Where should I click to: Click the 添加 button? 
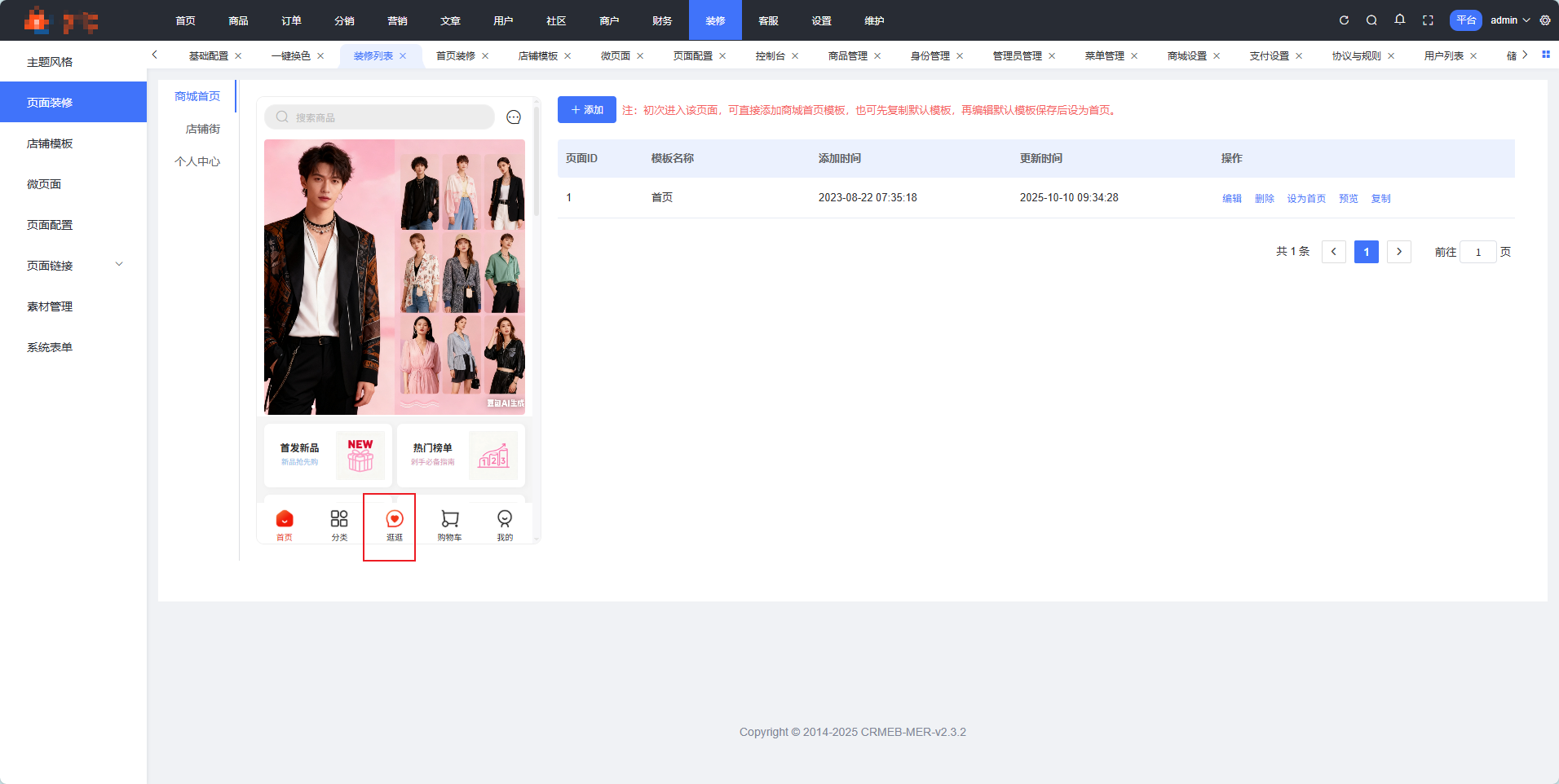586,110
